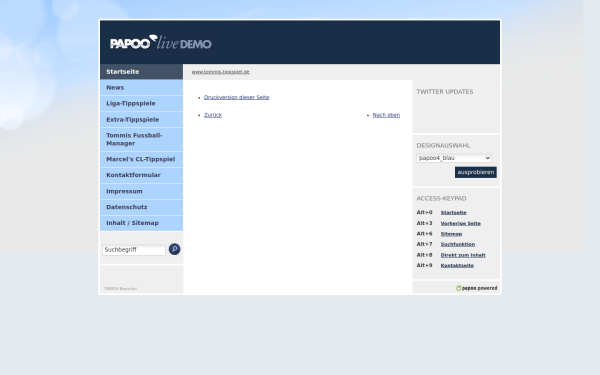600x375 pixels.
Task: Open Inhalt / Sitemap page
Action: tap(142, 223)
